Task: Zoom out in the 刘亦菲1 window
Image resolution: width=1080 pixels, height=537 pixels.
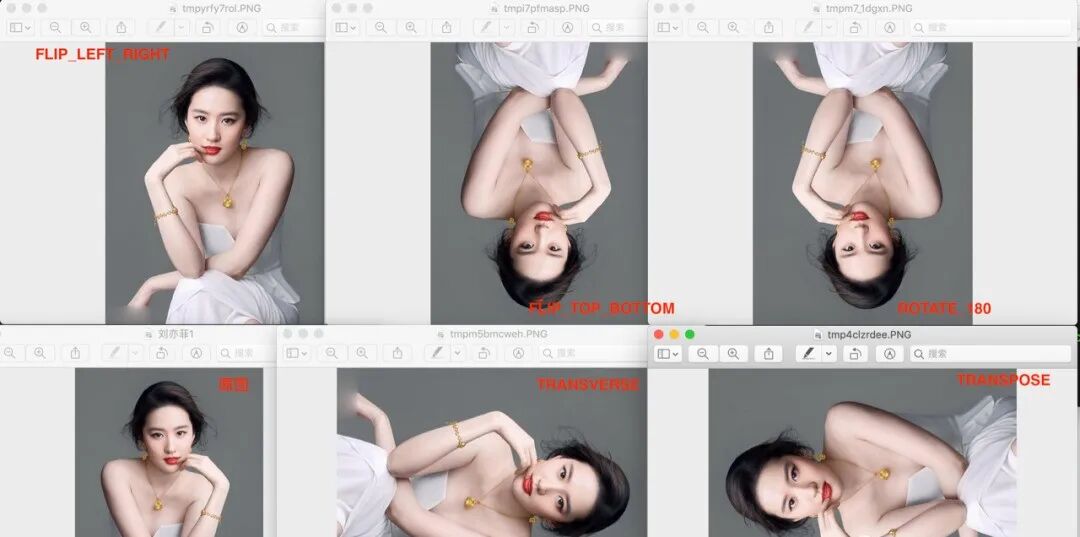Action: point(10,353)
